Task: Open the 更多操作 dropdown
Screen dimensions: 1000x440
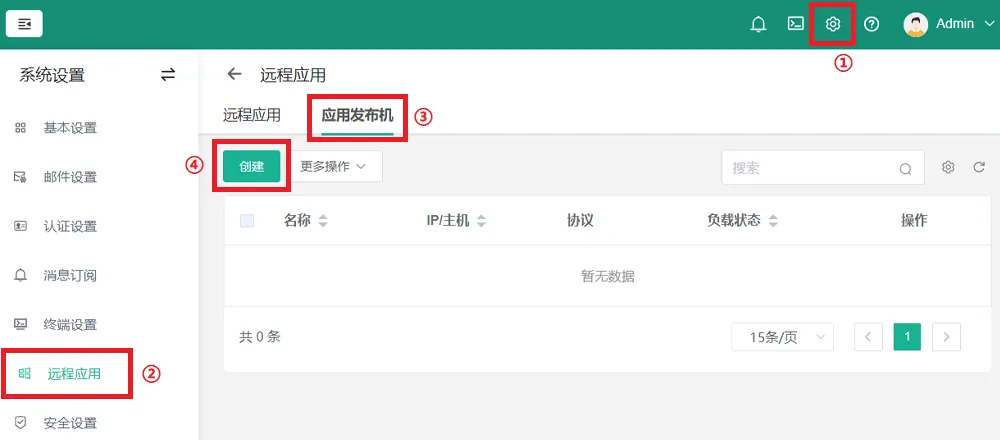Action: (x=332, y=166)
